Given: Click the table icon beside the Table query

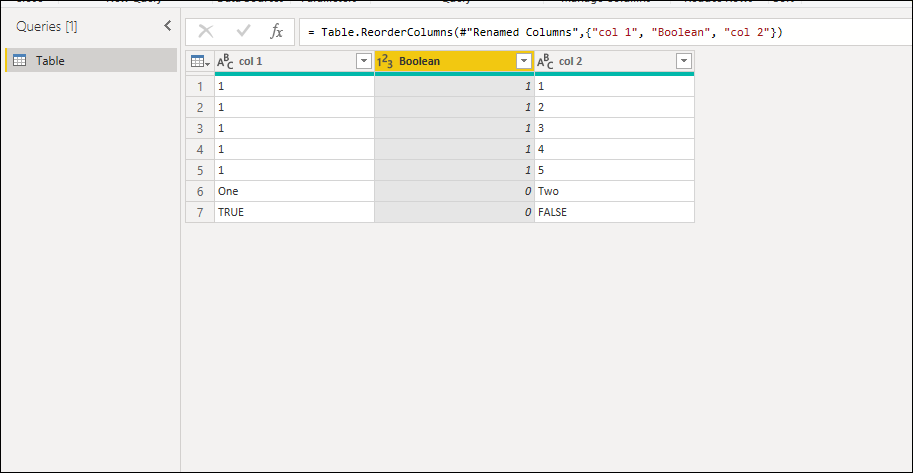Looking at the screenshot, I should [19, 61].
